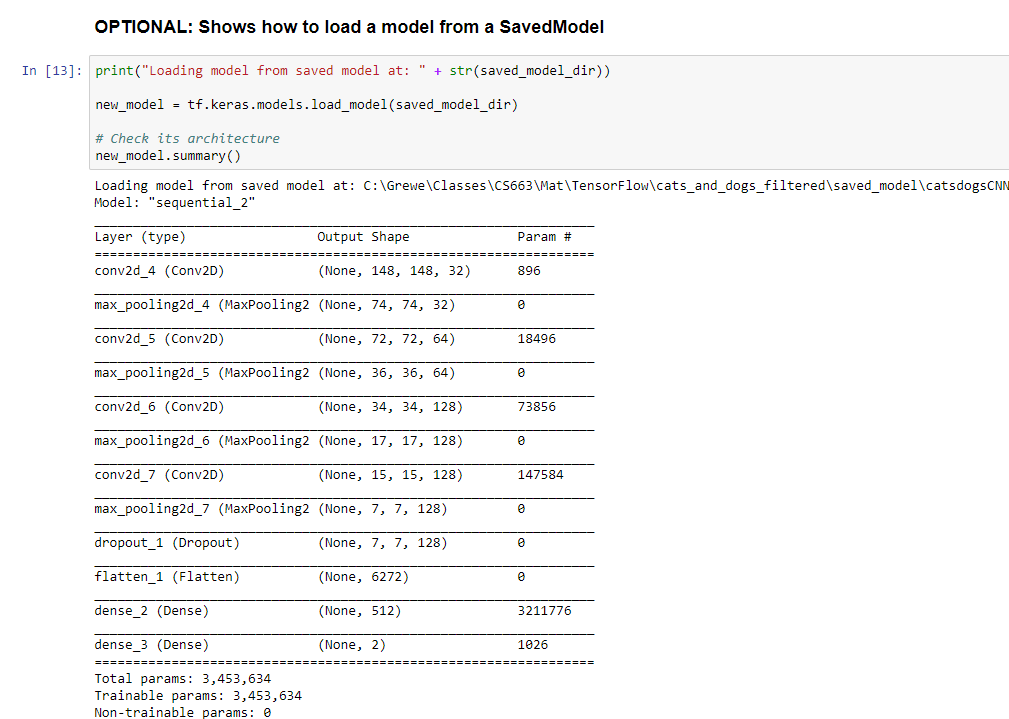Click the "# Check its architecture" comment

(x=187, y=139)
